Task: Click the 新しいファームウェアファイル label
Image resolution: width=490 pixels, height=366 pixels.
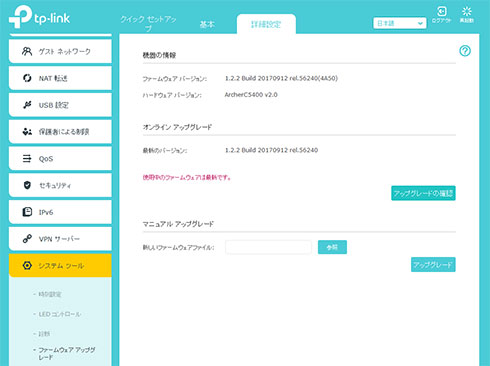Action: click(178, 248)
